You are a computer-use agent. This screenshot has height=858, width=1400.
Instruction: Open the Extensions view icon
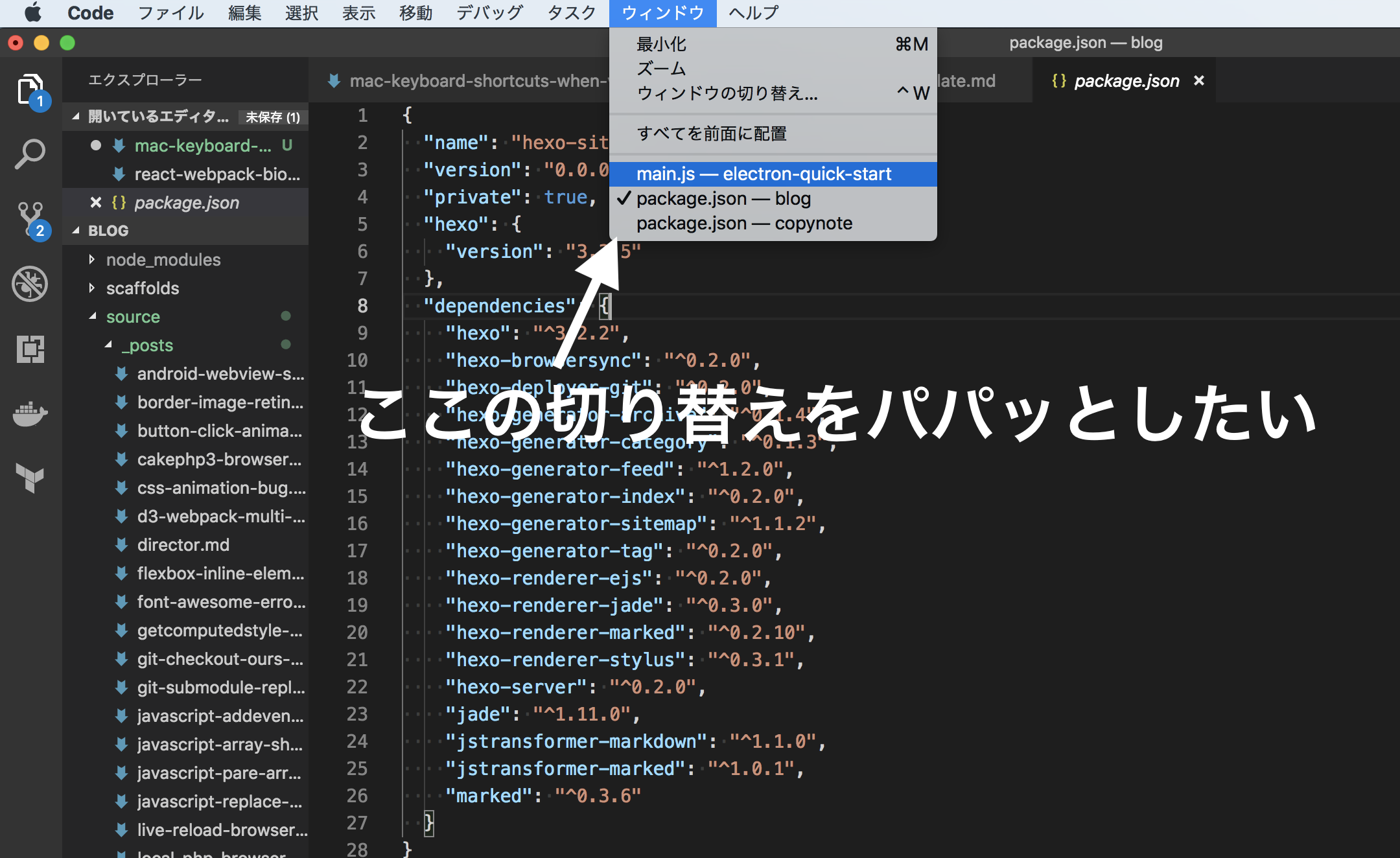[x=30, y=349]
